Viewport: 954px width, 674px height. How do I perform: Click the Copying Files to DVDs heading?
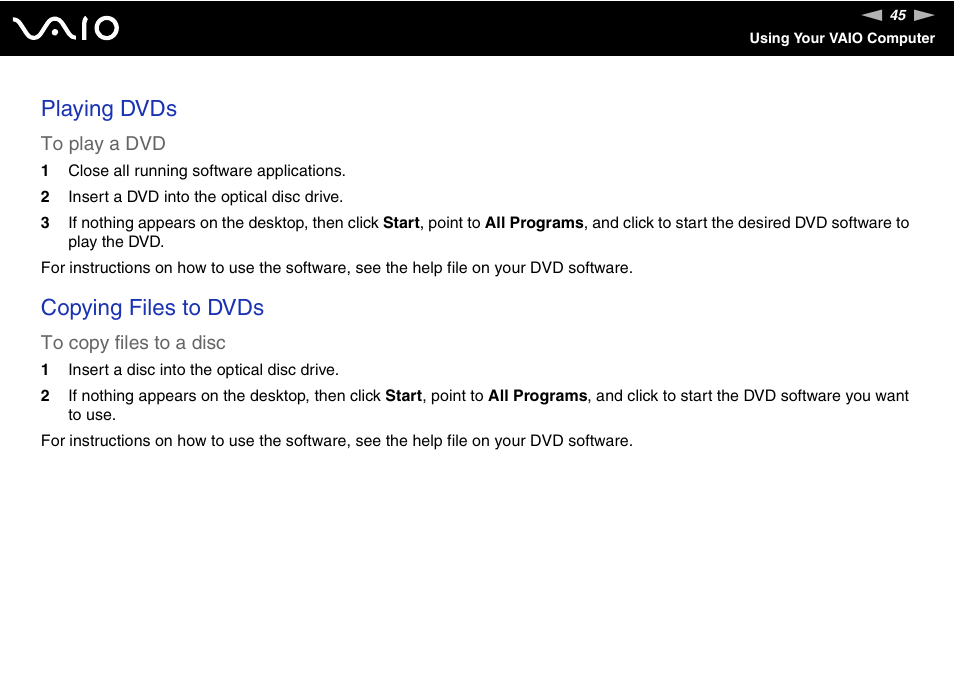point(152,308)
